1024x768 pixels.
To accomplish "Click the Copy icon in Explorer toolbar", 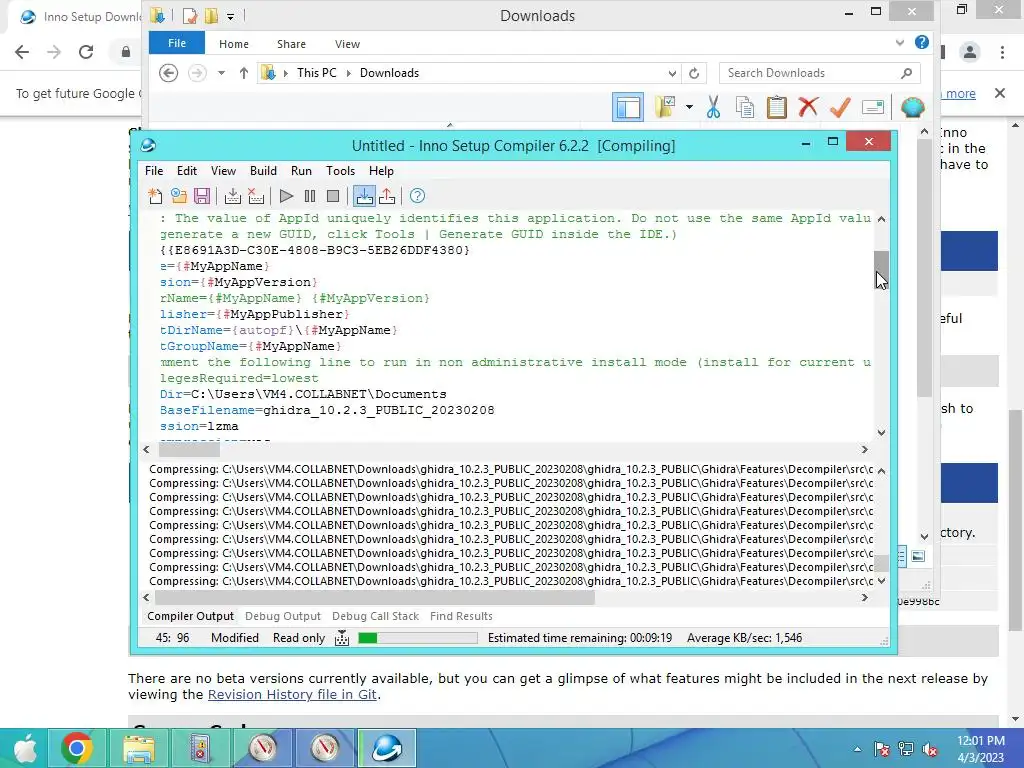I will coord(744,107).
